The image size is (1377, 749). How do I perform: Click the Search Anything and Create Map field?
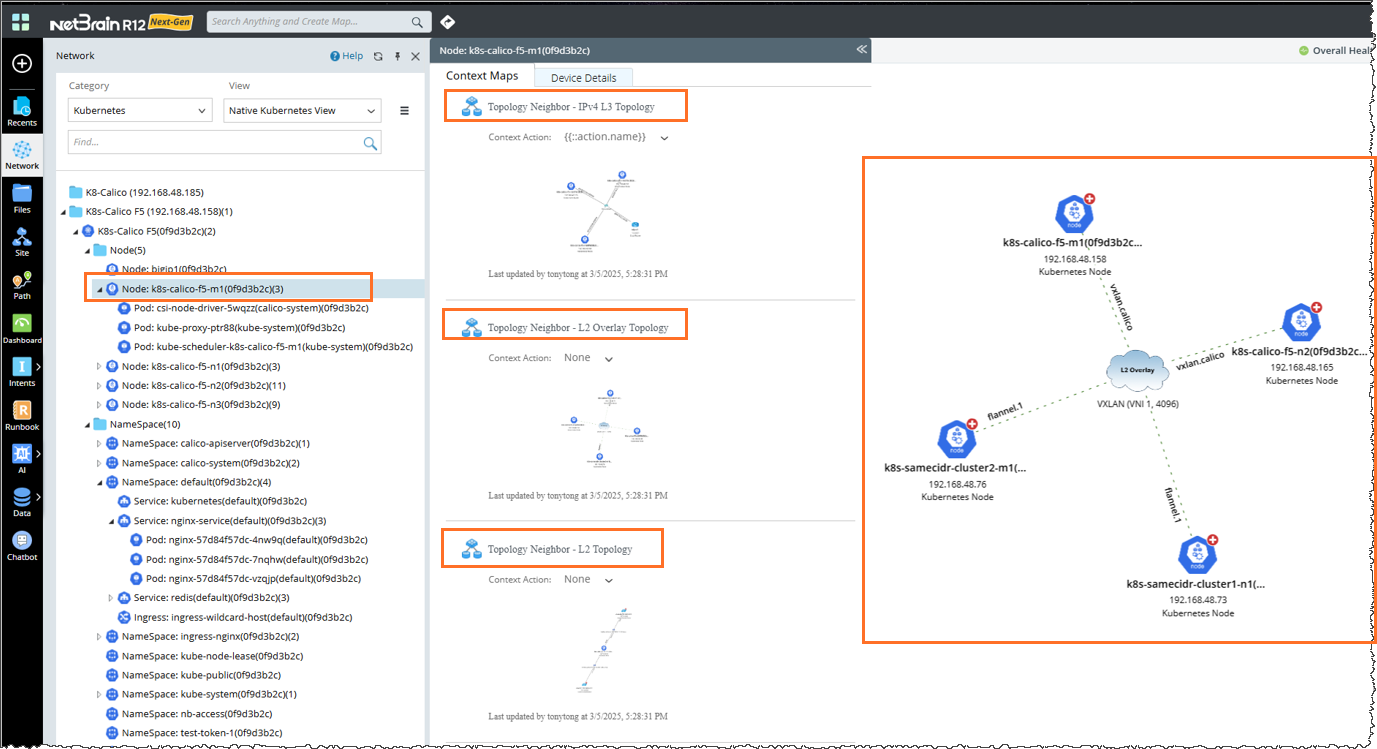pos(308,21)
